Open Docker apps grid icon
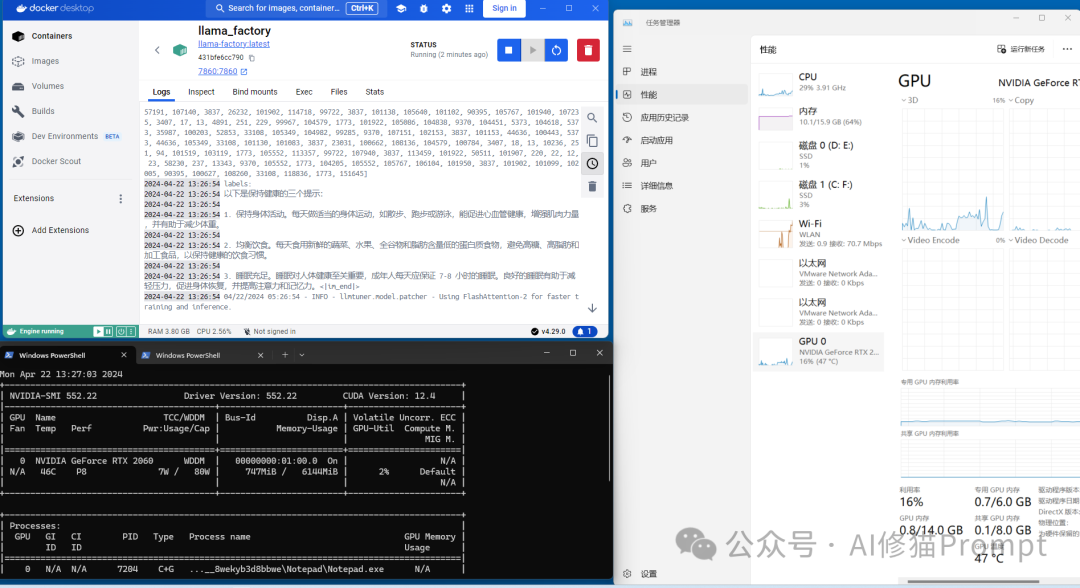Image resolution: width=1080 pixels, height=588 pixels. pos(469,8)
